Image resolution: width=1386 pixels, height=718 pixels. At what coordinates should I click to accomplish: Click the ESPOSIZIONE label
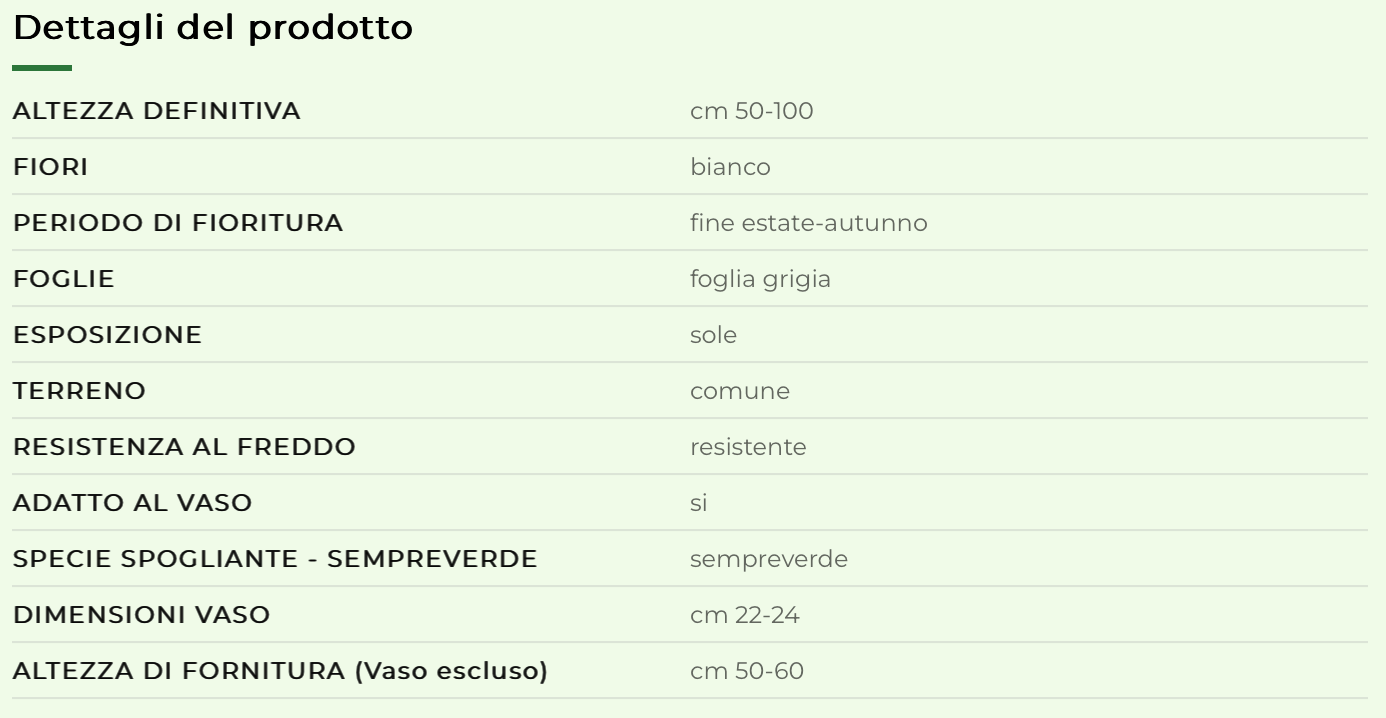click(x=107, y=335)
